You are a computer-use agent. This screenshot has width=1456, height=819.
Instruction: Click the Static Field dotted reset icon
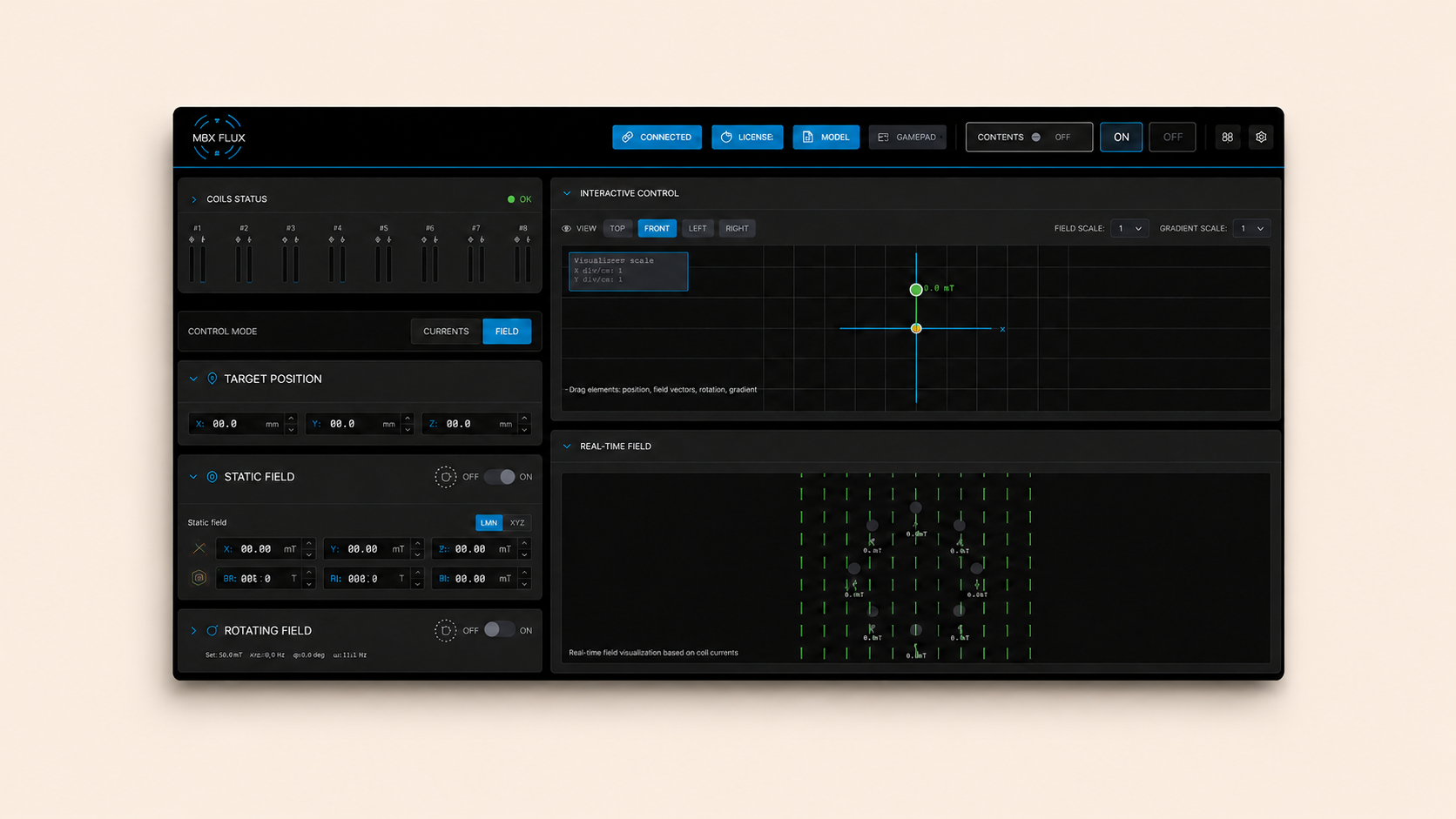pos(445,477)
